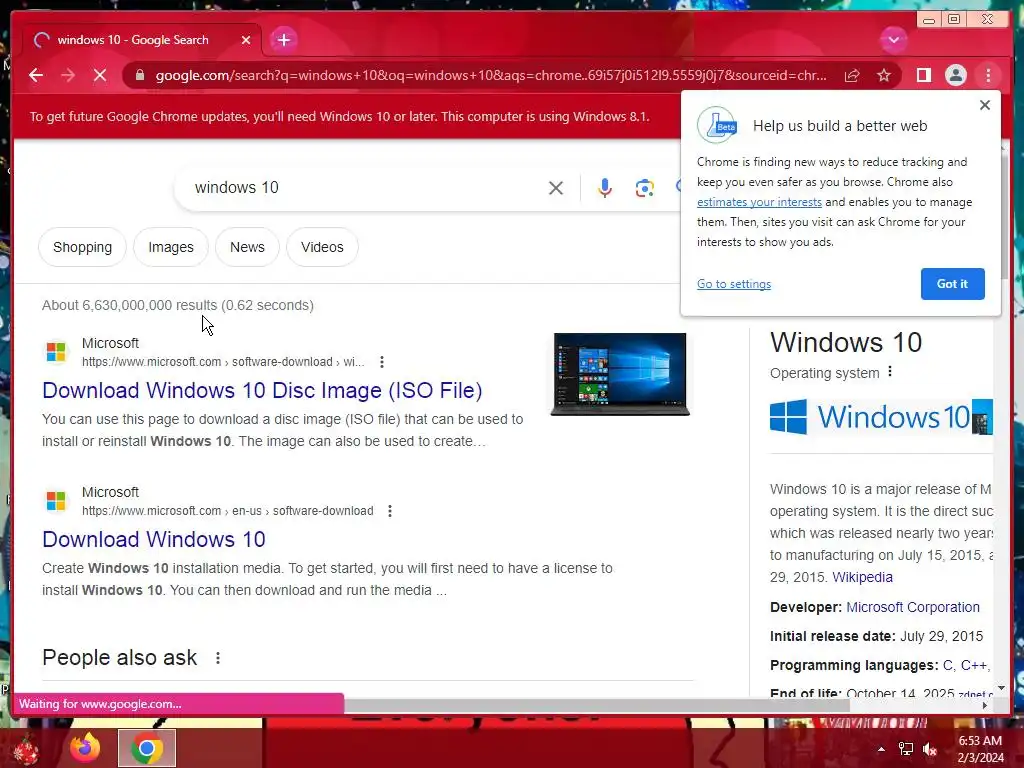Filter results by News
The width and height of the screenshot is (1024, 768).
[x=247, y=247]
